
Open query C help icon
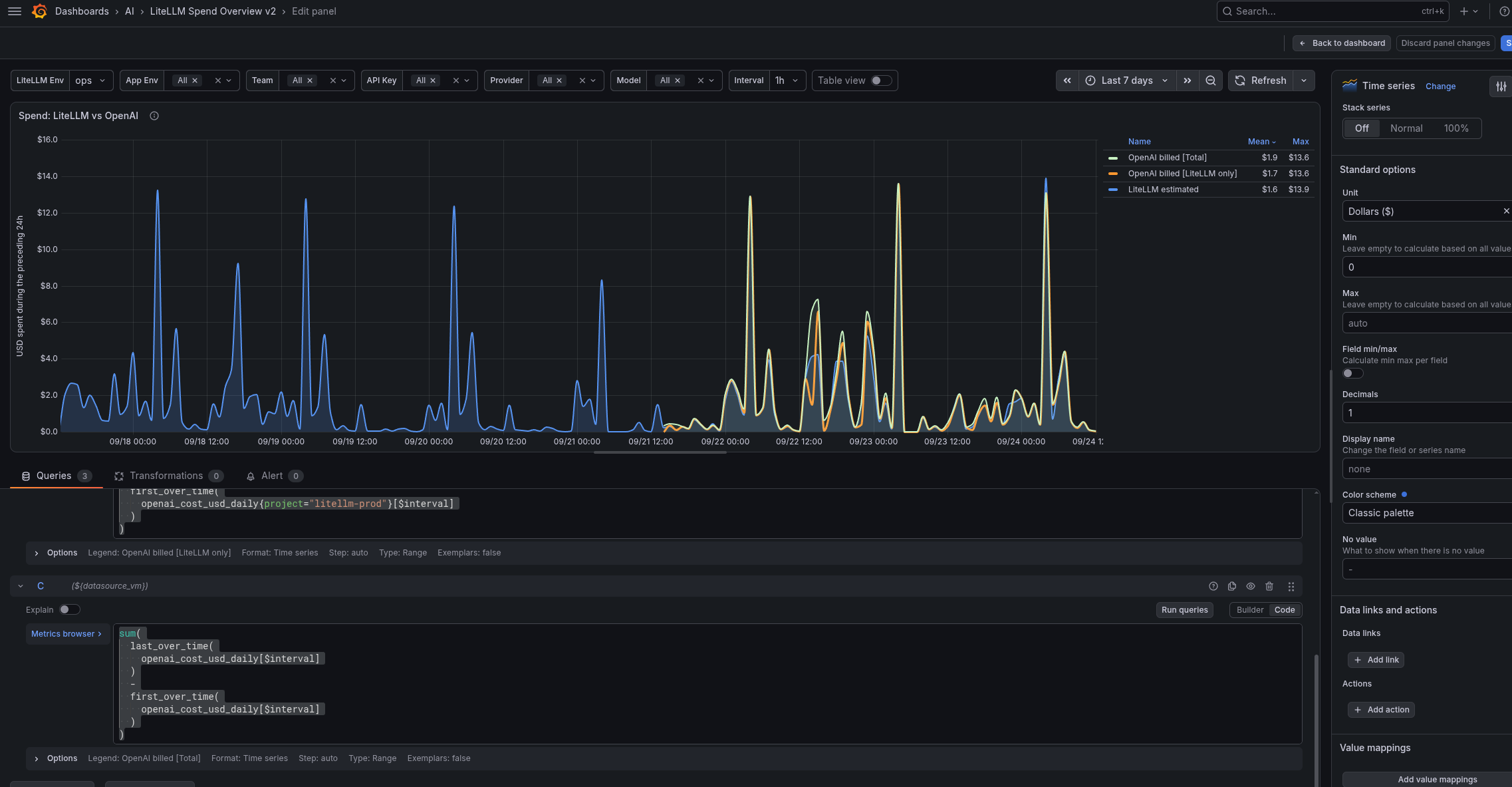(1213, 586)
